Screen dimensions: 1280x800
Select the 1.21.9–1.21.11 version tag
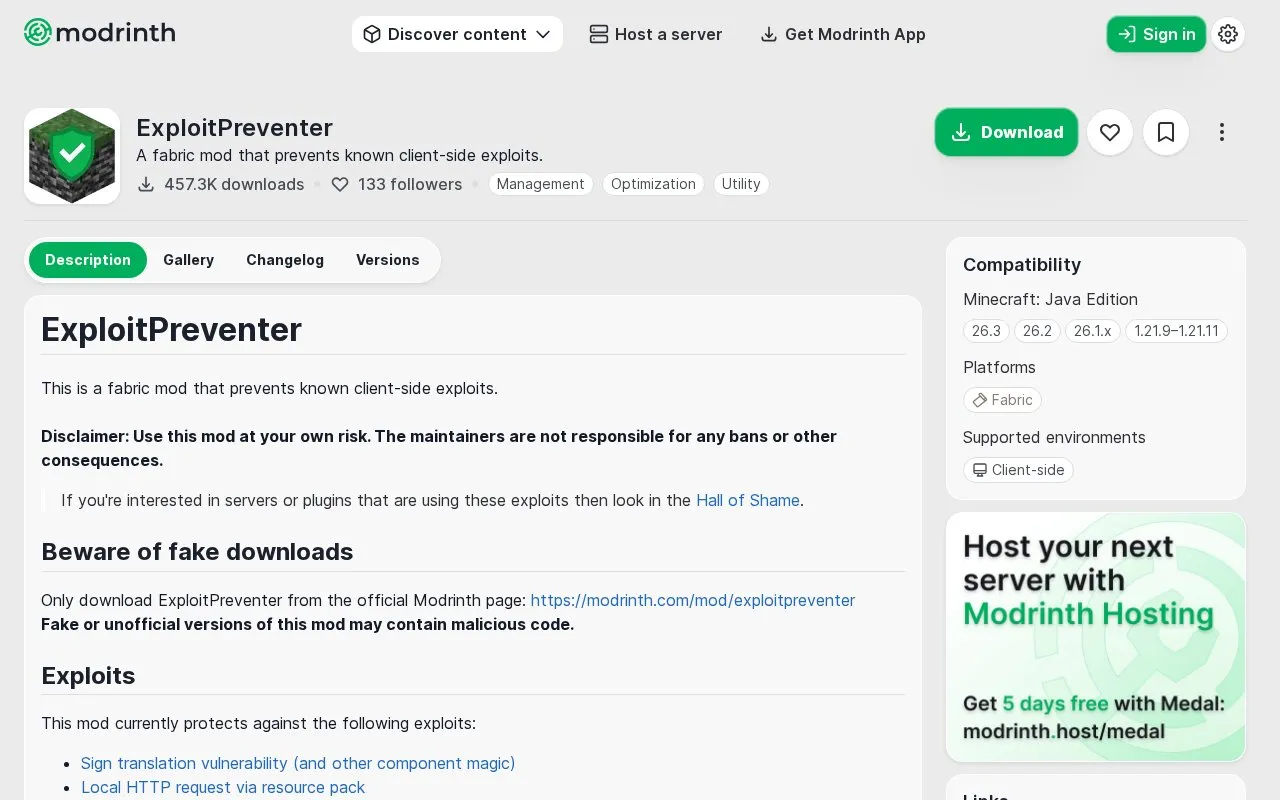tap(1176, 331)
